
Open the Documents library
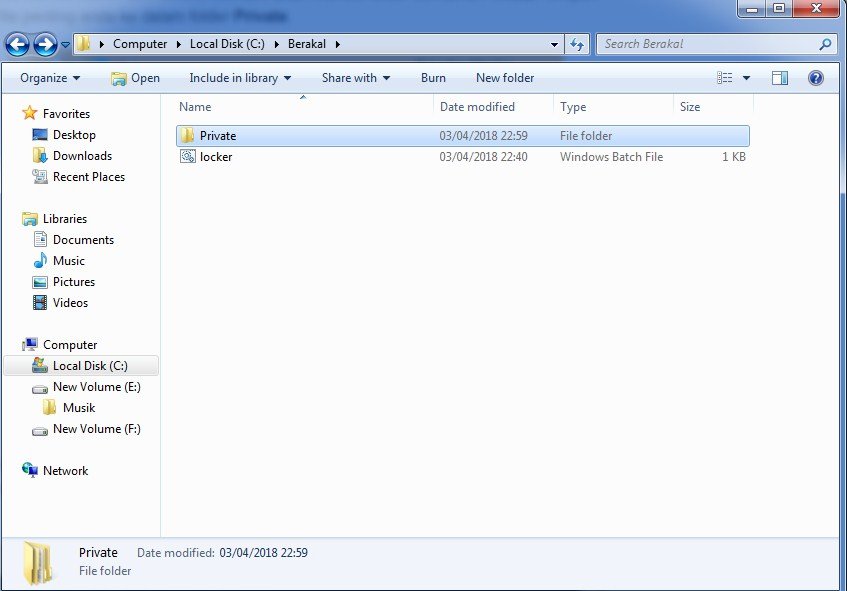point(83,240)
